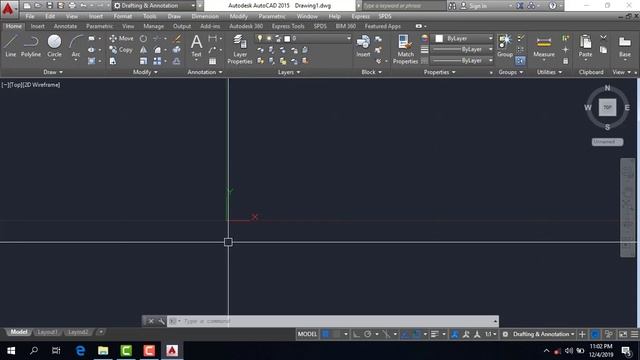Image resolution: width=640 pixels, height=360 pixels.
Task: Click the Insert block tool
Action: (363, 46)
